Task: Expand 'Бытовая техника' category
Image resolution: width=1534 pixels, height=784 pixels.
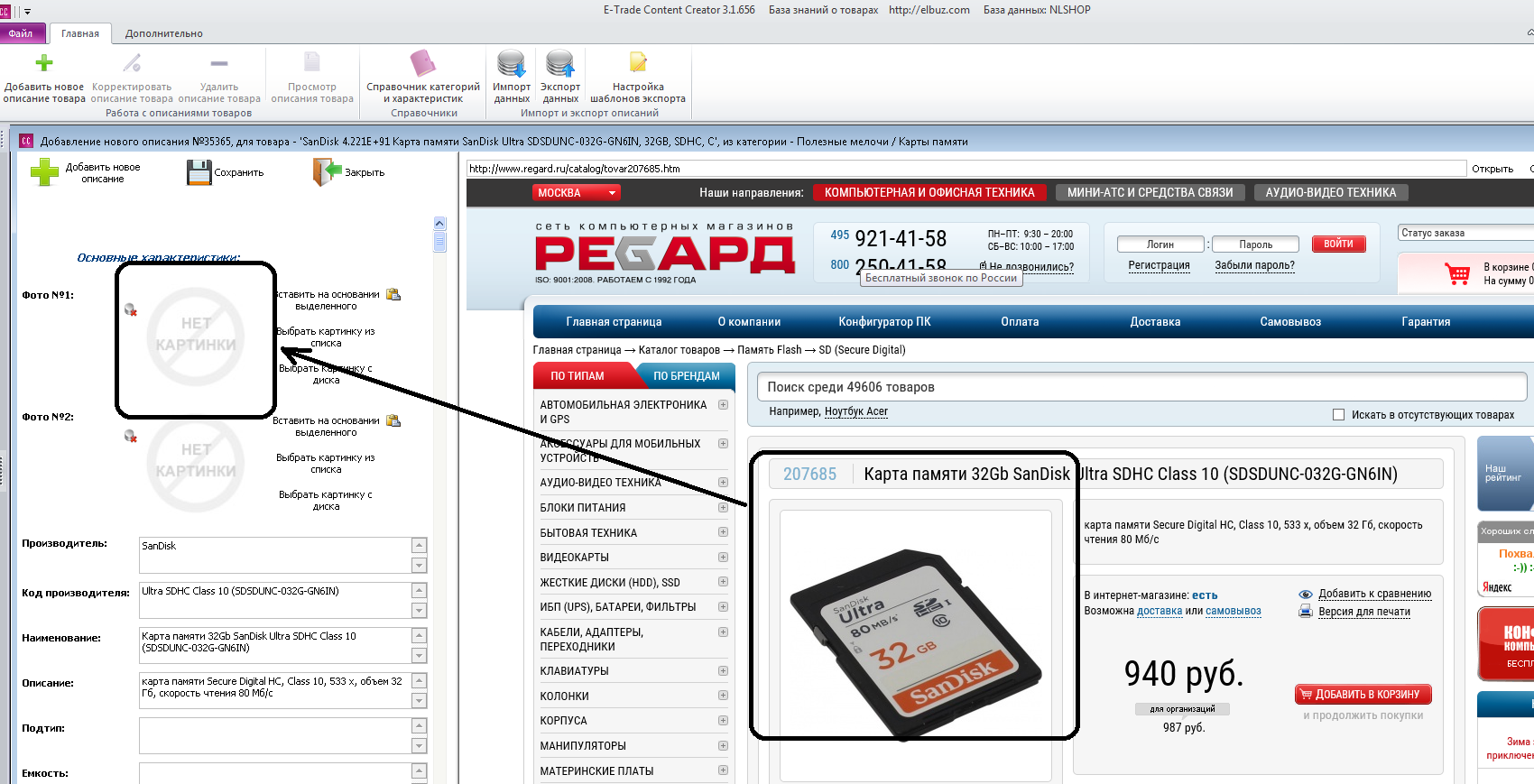Action: pyautogui.click(x=723, y=532)
